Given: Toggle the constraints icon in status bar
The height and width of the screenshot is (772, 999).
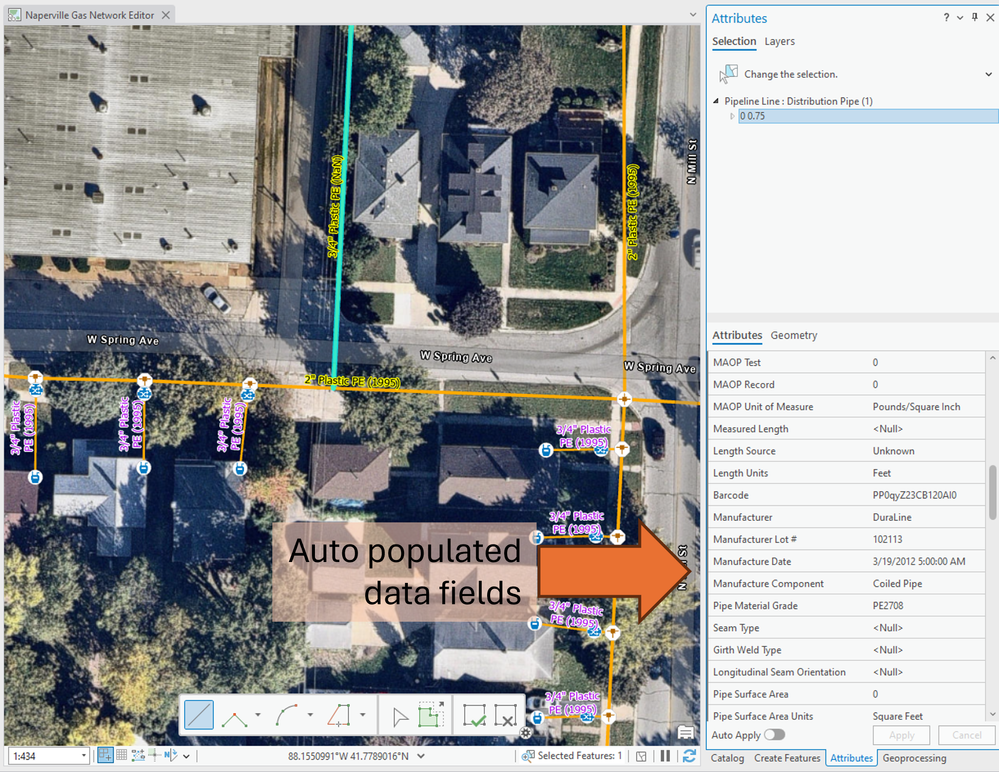Looking at the screenshot, I should [x=138, y=755].
